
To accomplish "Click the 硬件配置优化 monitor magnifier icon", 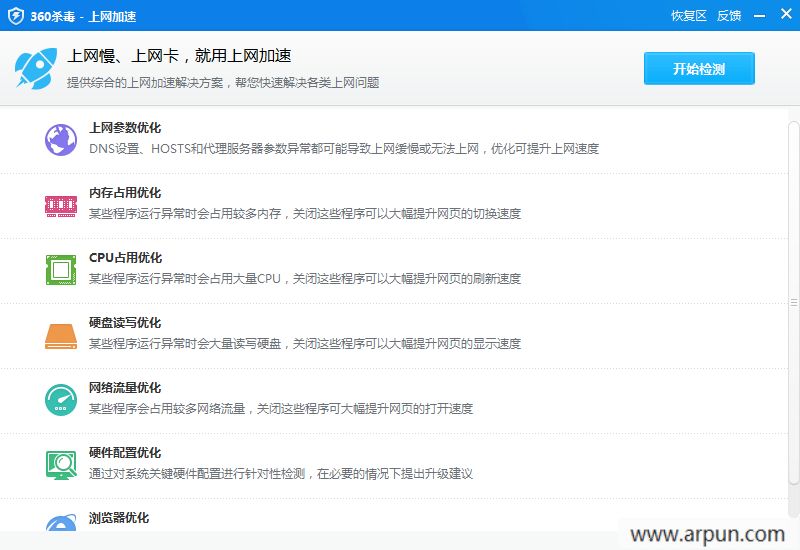I will coord(61,465).
